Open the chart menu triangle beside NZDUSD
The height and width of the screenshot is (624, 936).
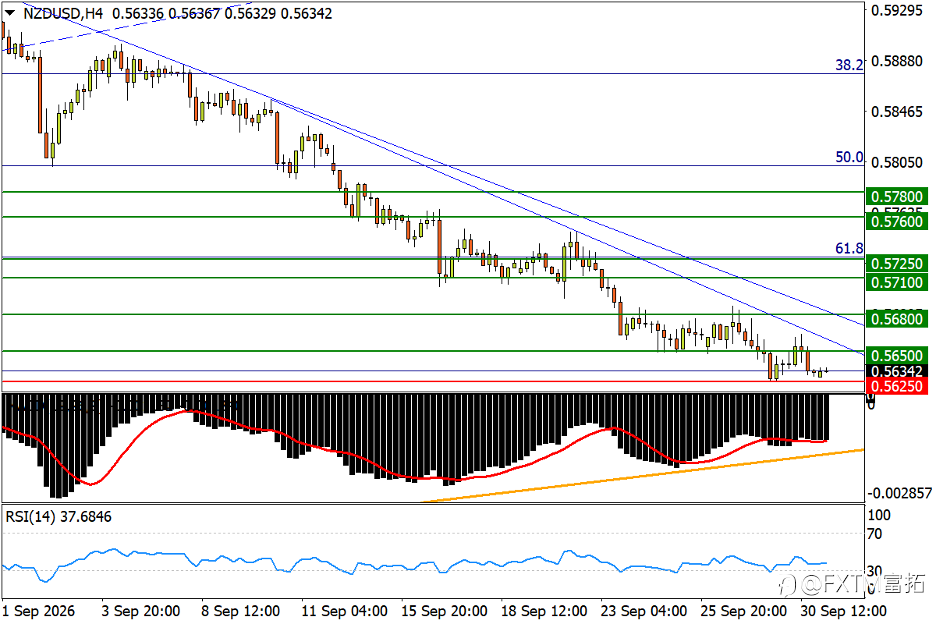tap(10, 13)
